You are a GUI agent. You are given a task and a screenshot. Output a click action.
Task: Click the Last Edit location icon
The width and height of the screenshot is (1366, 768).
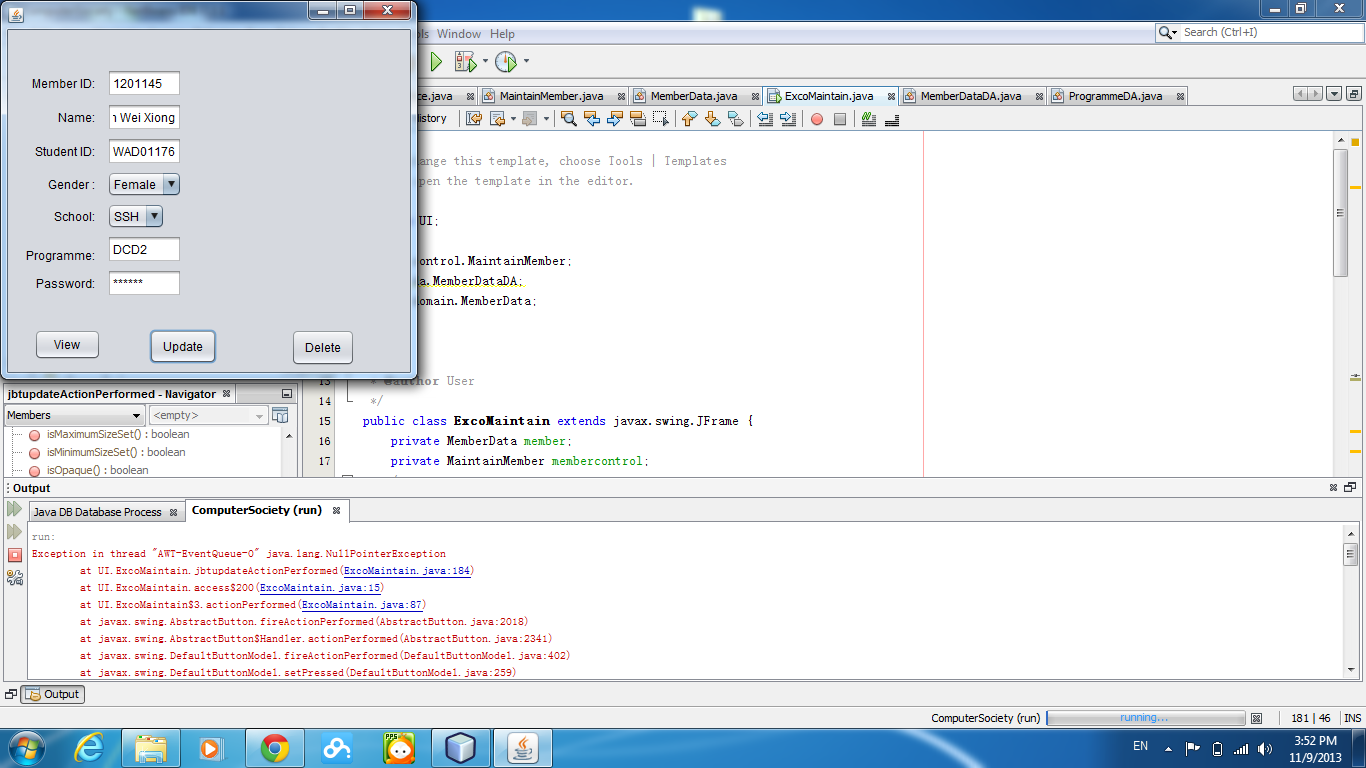[x=474, y=119]
